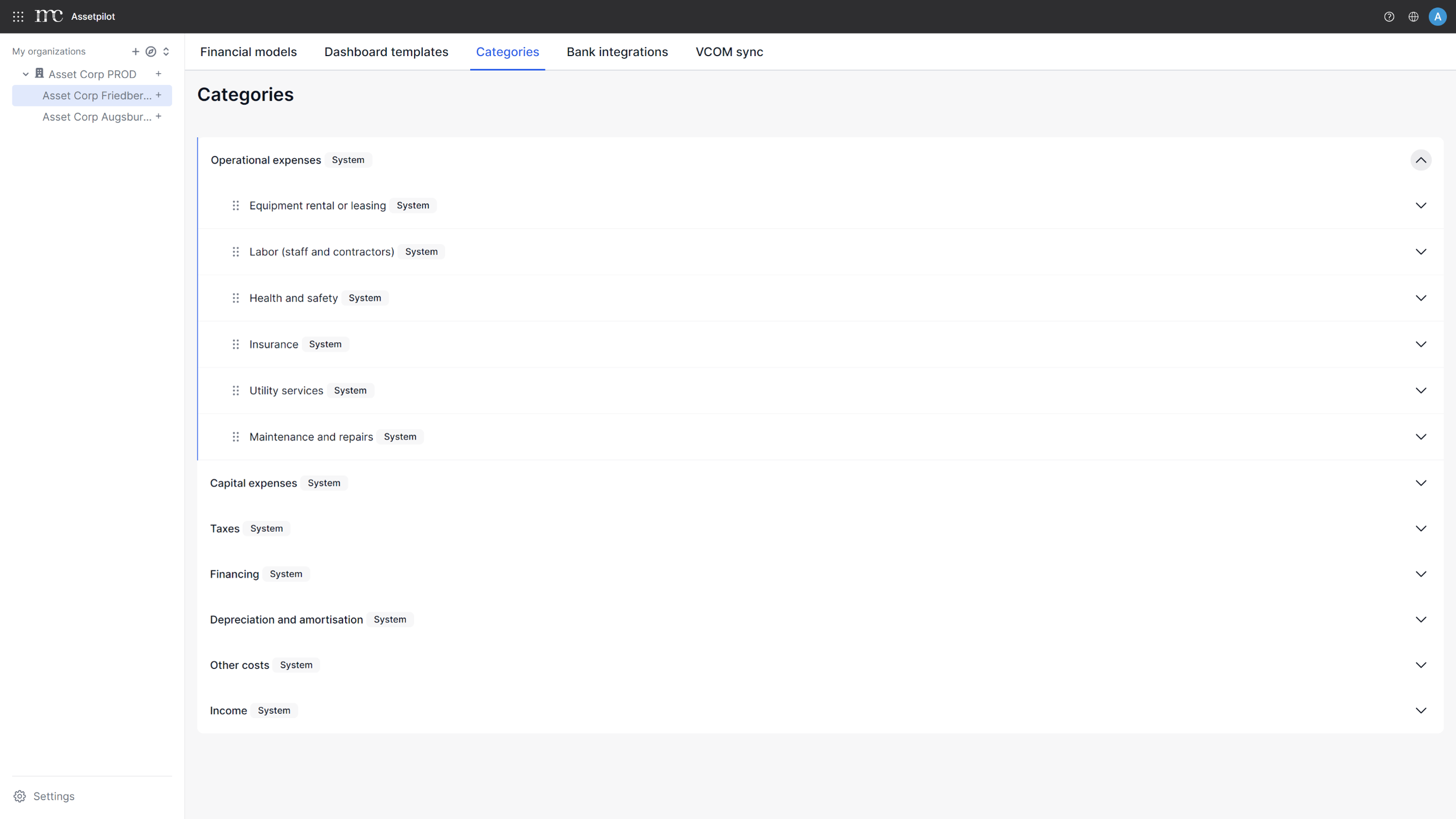
Task: Click the add button next to Asset Corp PROD
Action: point(158,74)
